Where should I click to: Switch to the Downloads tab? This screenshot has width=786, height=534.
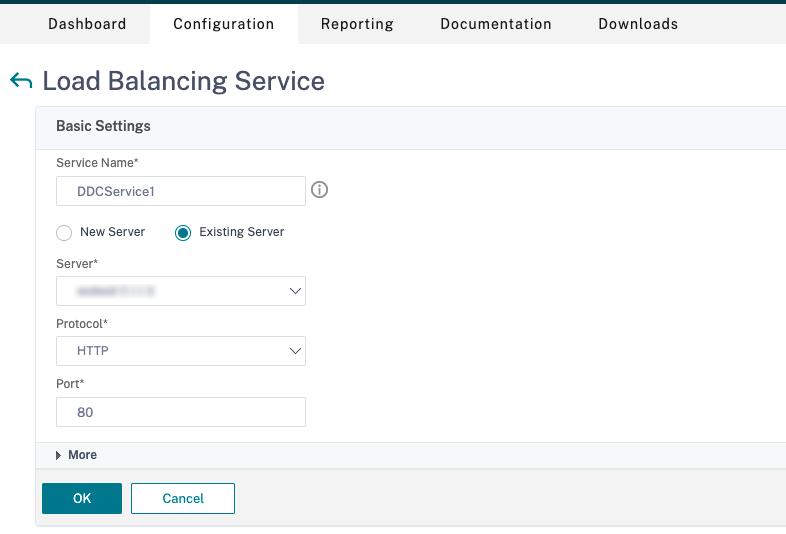(637, 24)
